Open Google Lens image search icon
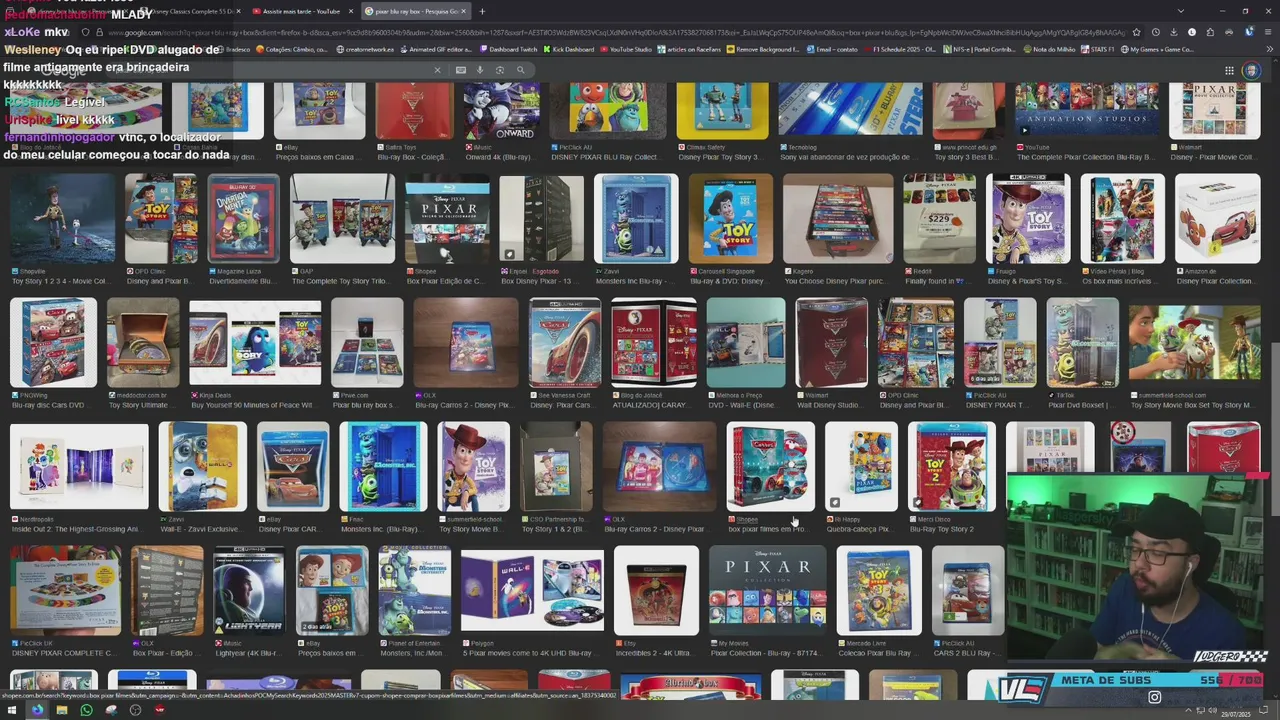 click(500, 70)
